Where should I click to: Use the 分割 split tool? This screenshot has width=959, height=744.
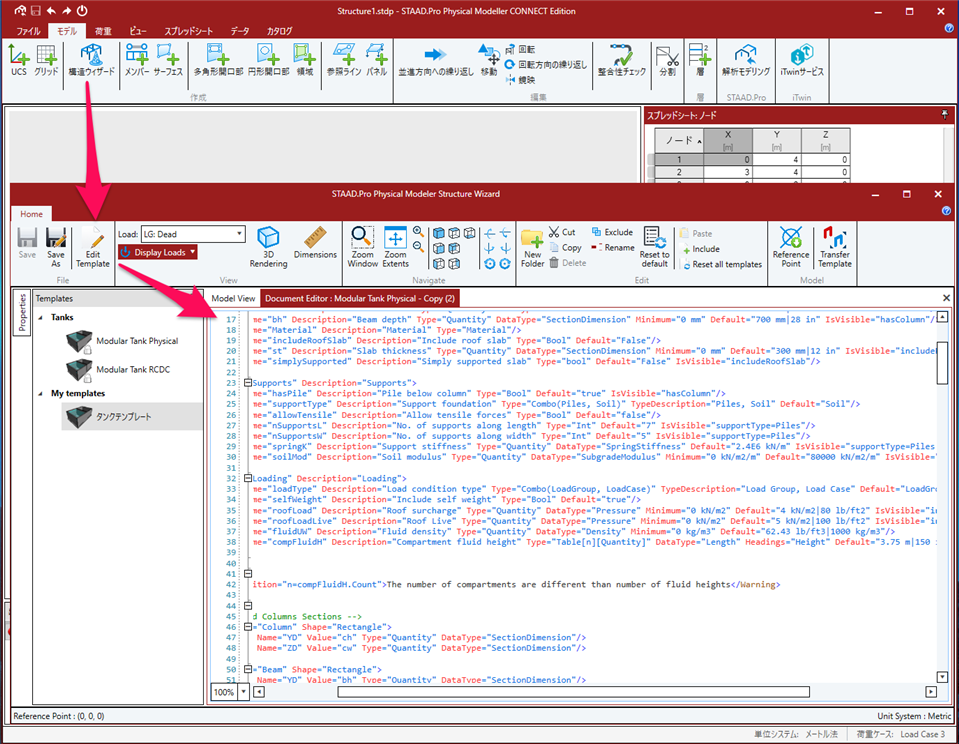tap(667, 60)
